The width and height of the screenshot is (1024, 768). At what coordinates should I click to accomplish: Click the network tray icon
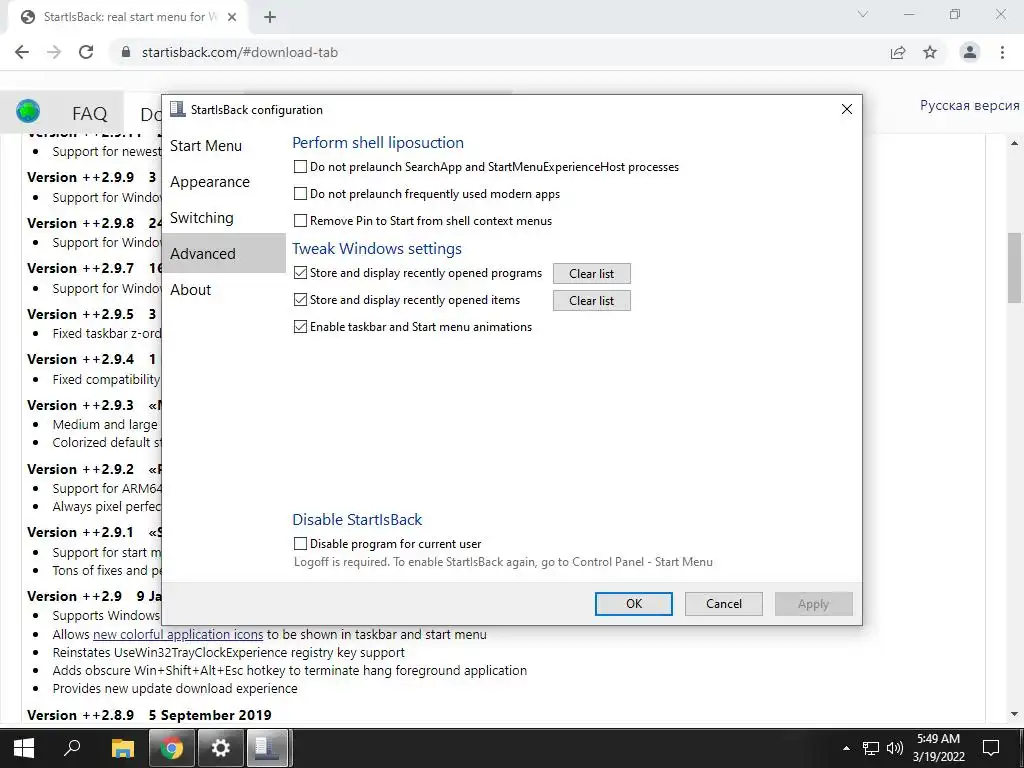(871, 748)
